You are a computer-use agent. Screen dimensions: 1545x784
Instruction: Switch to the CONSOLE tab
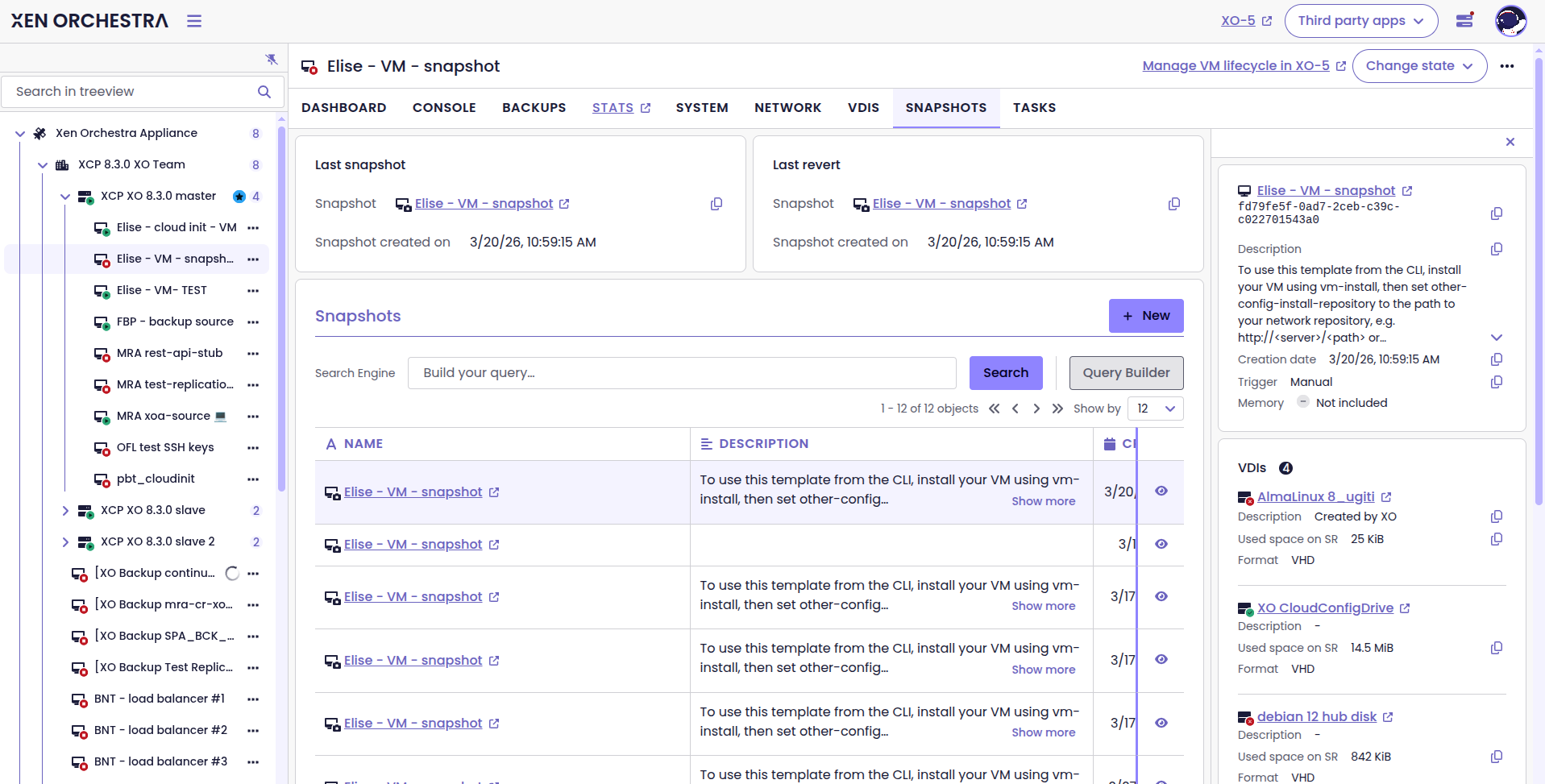(444, 108)
